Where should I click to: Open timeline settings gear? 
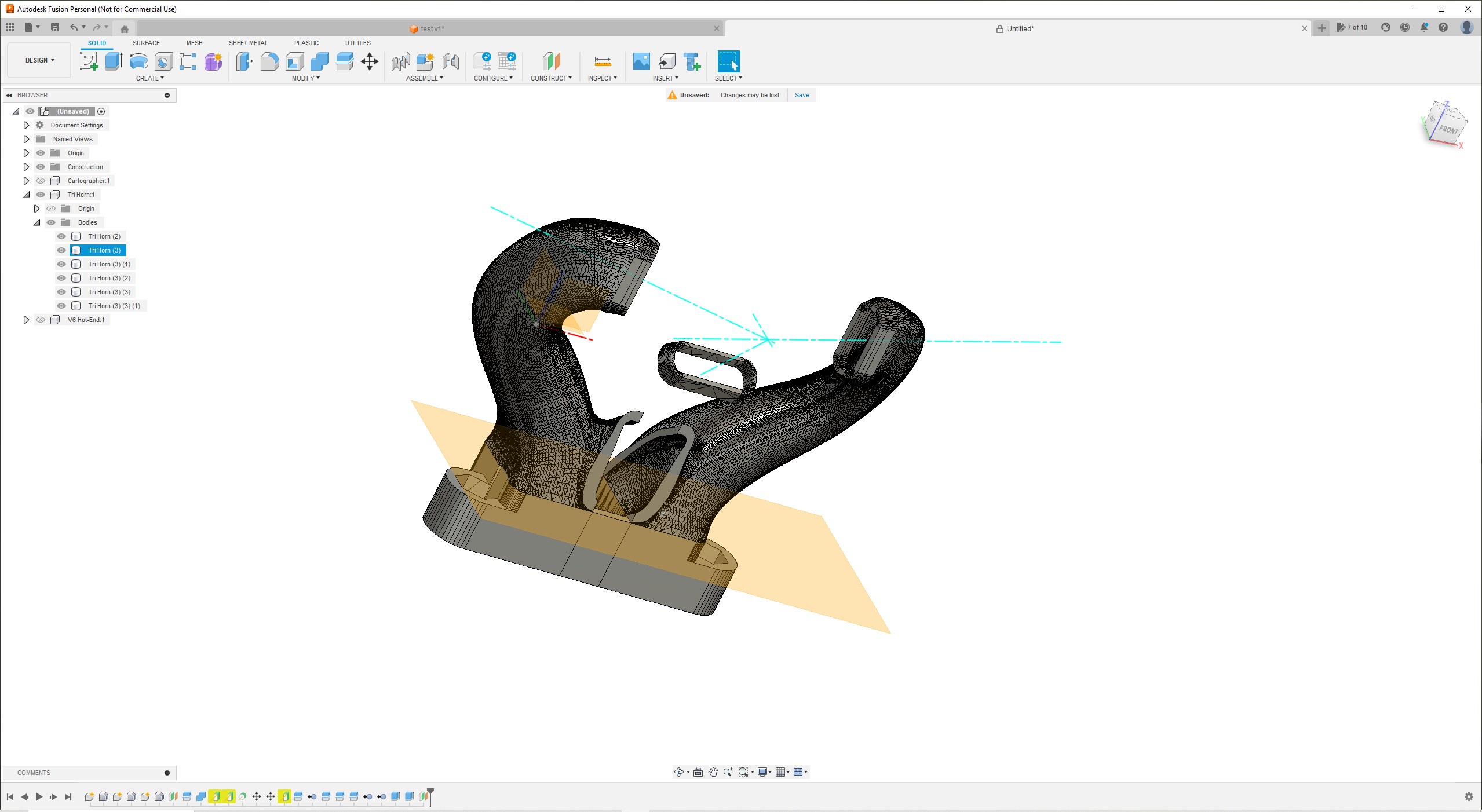coord(1469,797)
